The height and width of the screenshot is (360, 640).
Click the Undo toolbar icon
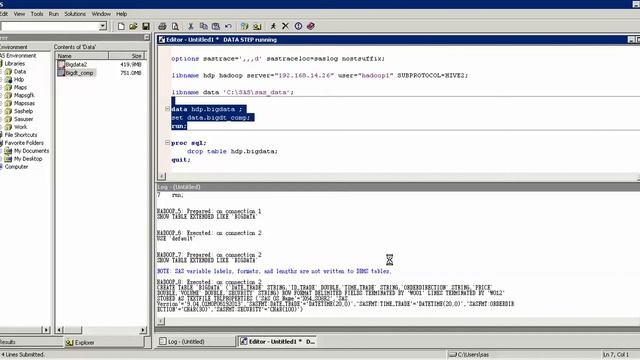(x=228, y=26)
